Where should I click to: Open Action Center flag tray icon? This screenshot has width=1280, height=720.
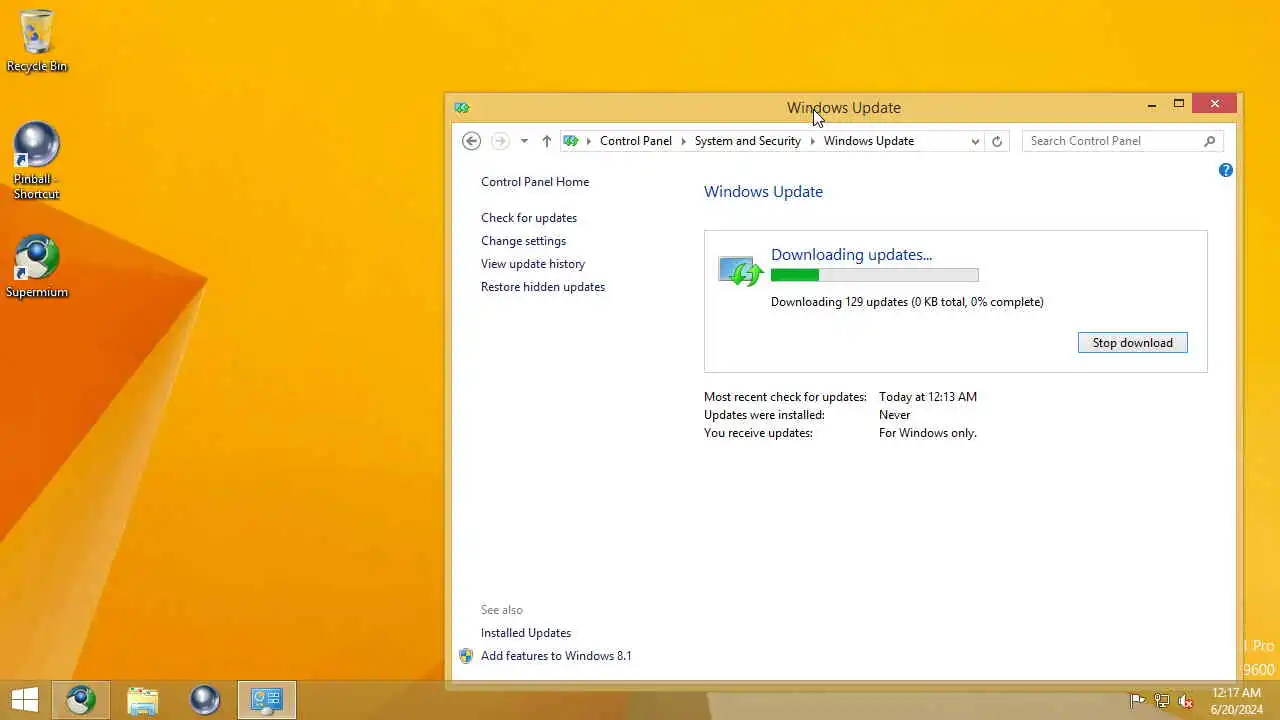tap(1137, 701)
